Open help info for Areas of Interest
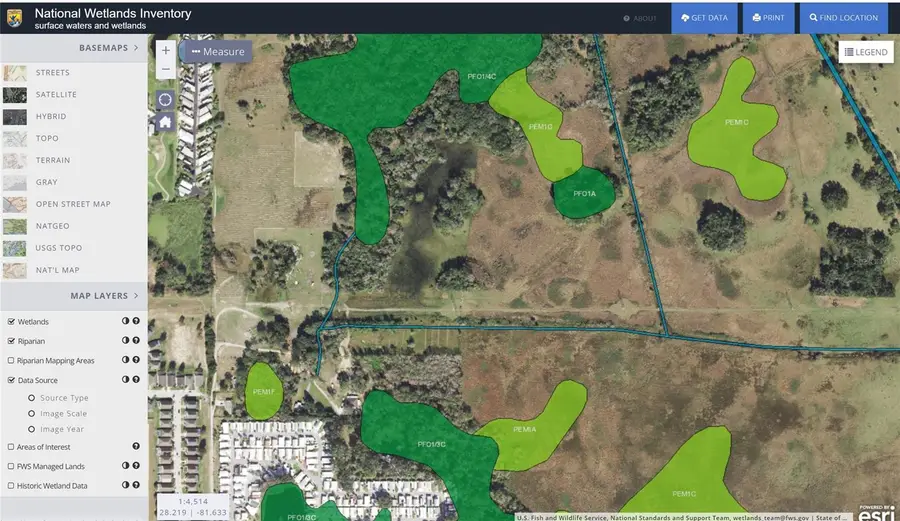This screenshot has height=521, width=900. tap(136, 447)
